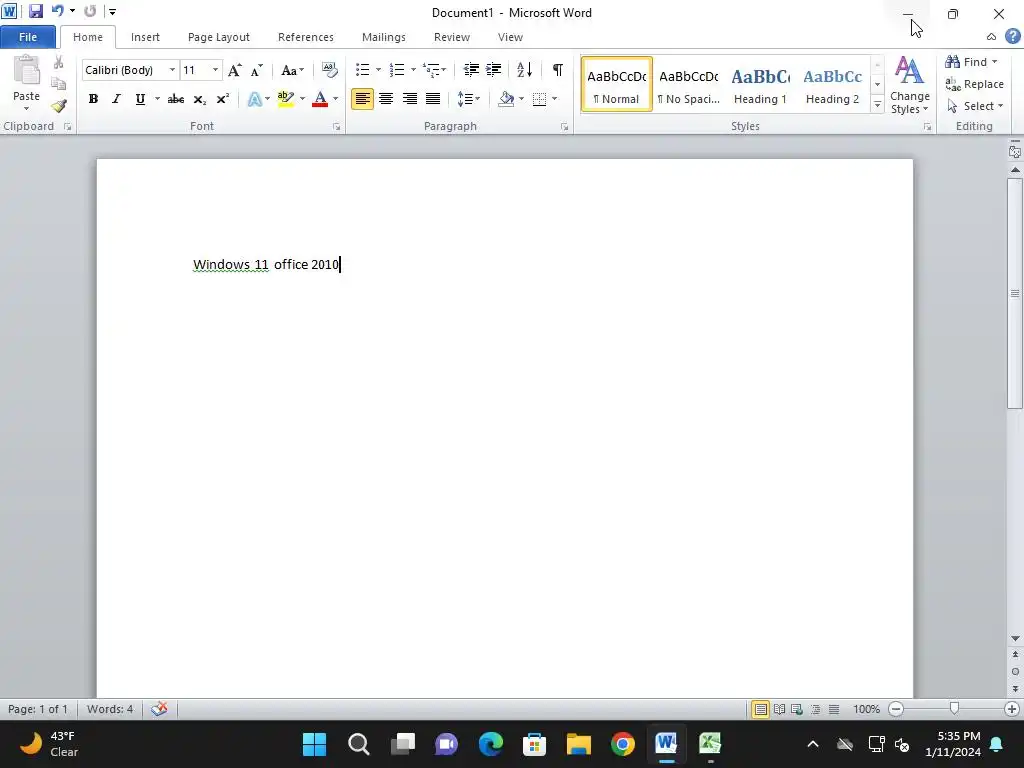Open the Paragraph dialog launcher
Viewport: 1024px width, 768px height.
pyautogui.click(x=564, y=127)
